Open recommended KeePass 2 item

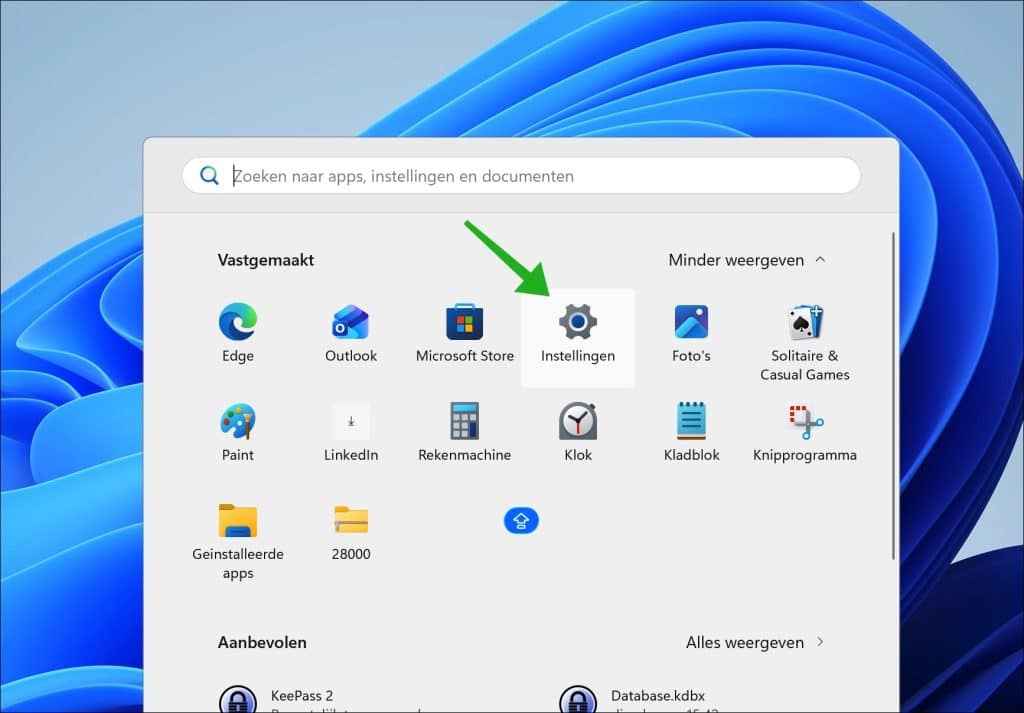[x=300, y=697]
